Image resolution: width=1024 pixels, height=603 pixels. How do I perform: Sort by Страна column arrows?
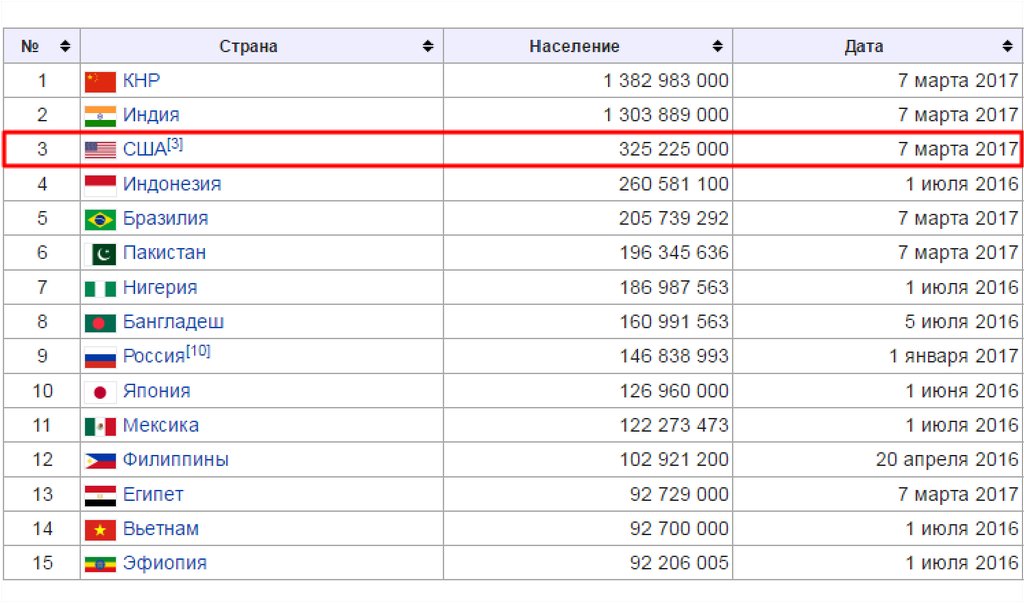[428, 46]
